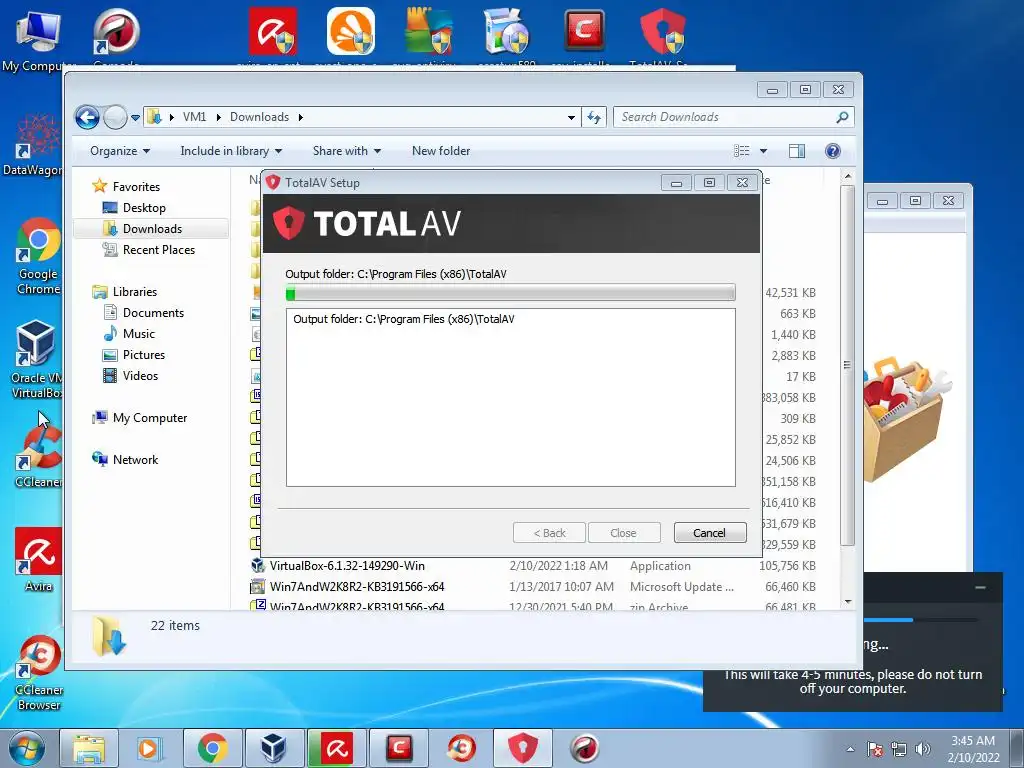Open the view options dropdown arrow
Viewport: 1024px width, 768px height.
763,151
